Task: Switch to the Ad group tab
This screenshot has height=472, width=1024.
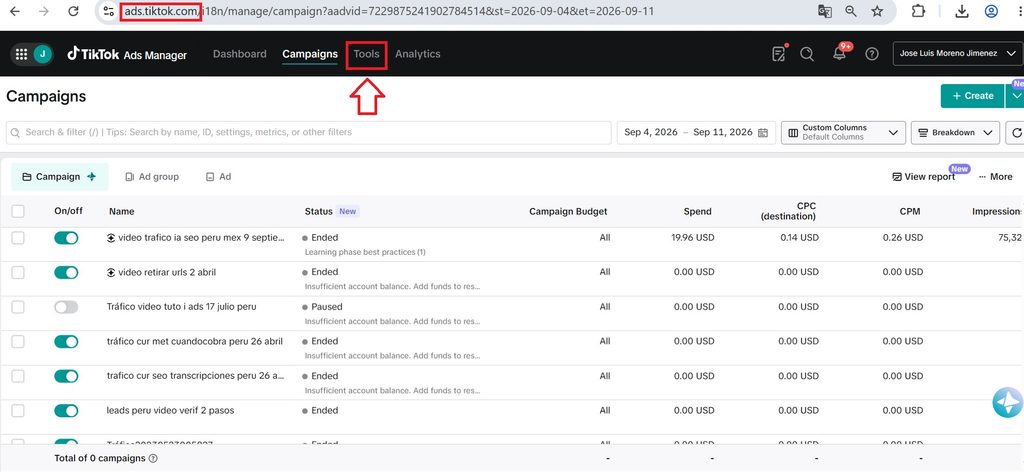Action: coord(152,177)
